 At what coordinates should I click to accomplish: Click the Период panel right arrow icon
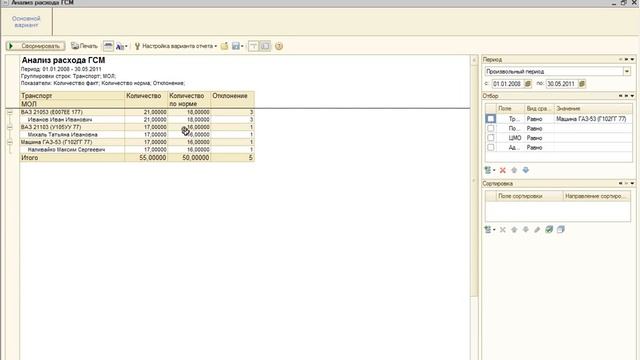[627, 60]
